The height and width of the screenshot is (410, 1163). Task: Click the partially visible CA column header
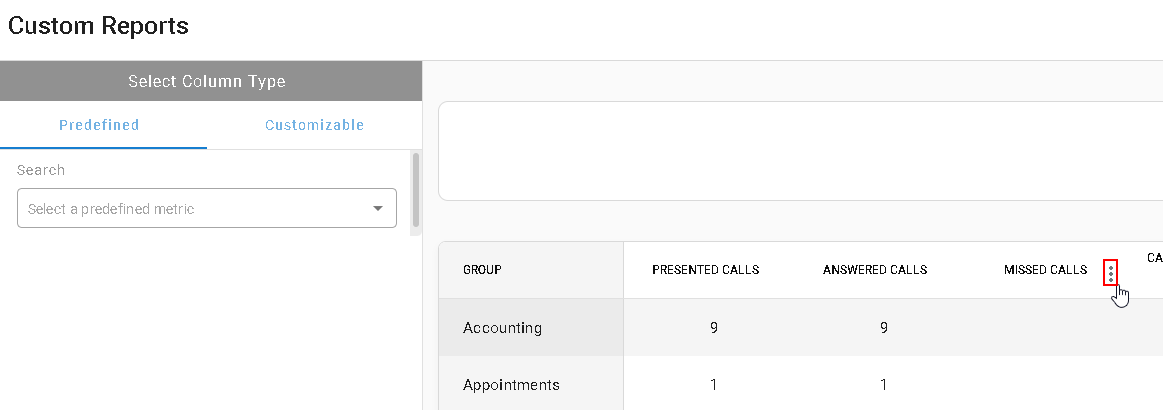pos(1154,258)
